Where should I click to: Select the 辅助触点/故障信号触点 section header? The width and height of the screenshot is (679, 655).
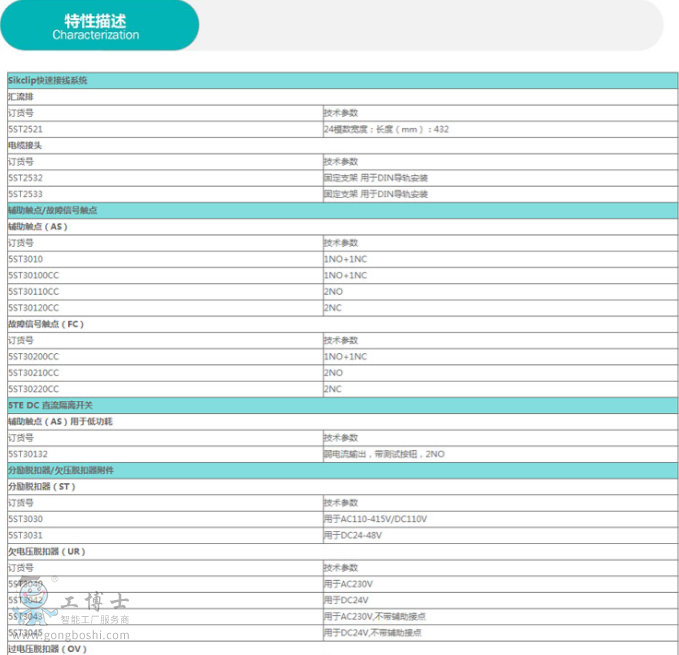point(343,210)
